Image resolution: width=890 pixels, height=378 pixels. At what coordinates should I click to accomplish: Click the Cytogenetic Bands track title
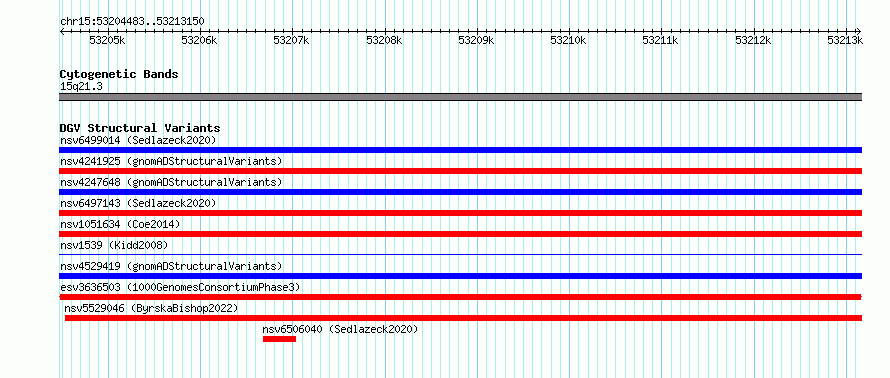point(119,74)
